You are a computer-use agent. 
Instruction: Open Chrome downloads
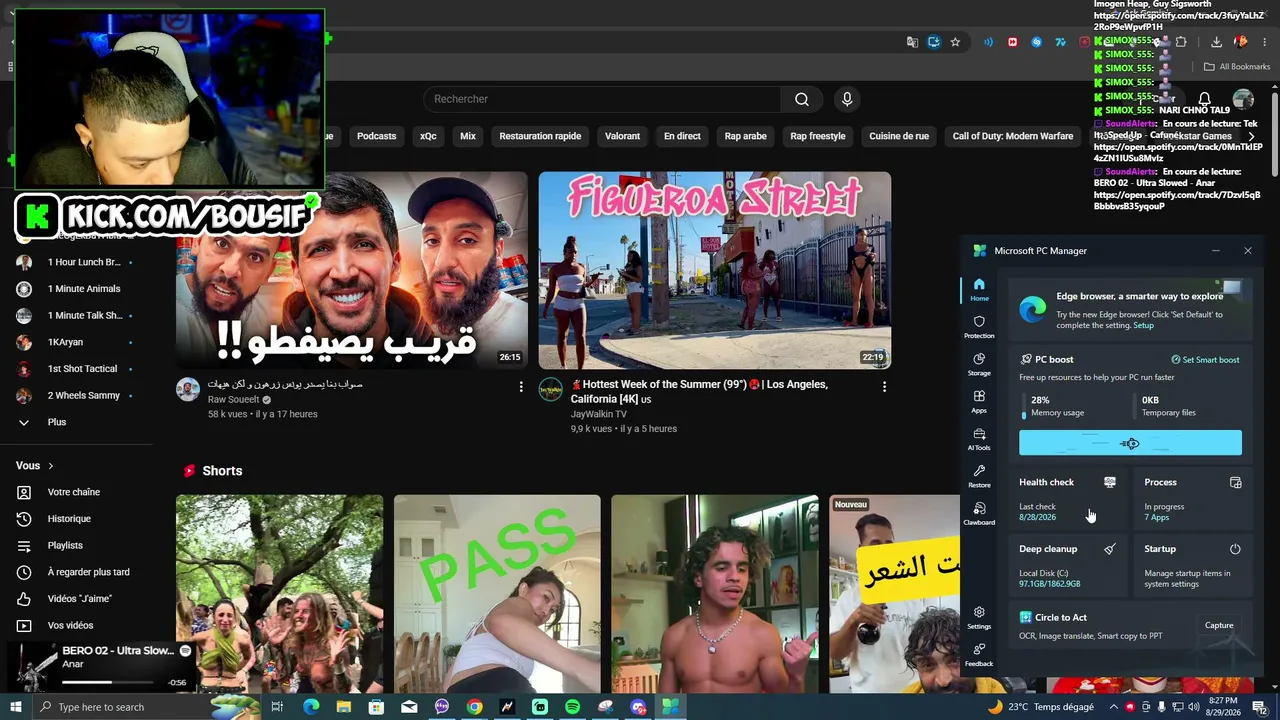pos(1216,42)
